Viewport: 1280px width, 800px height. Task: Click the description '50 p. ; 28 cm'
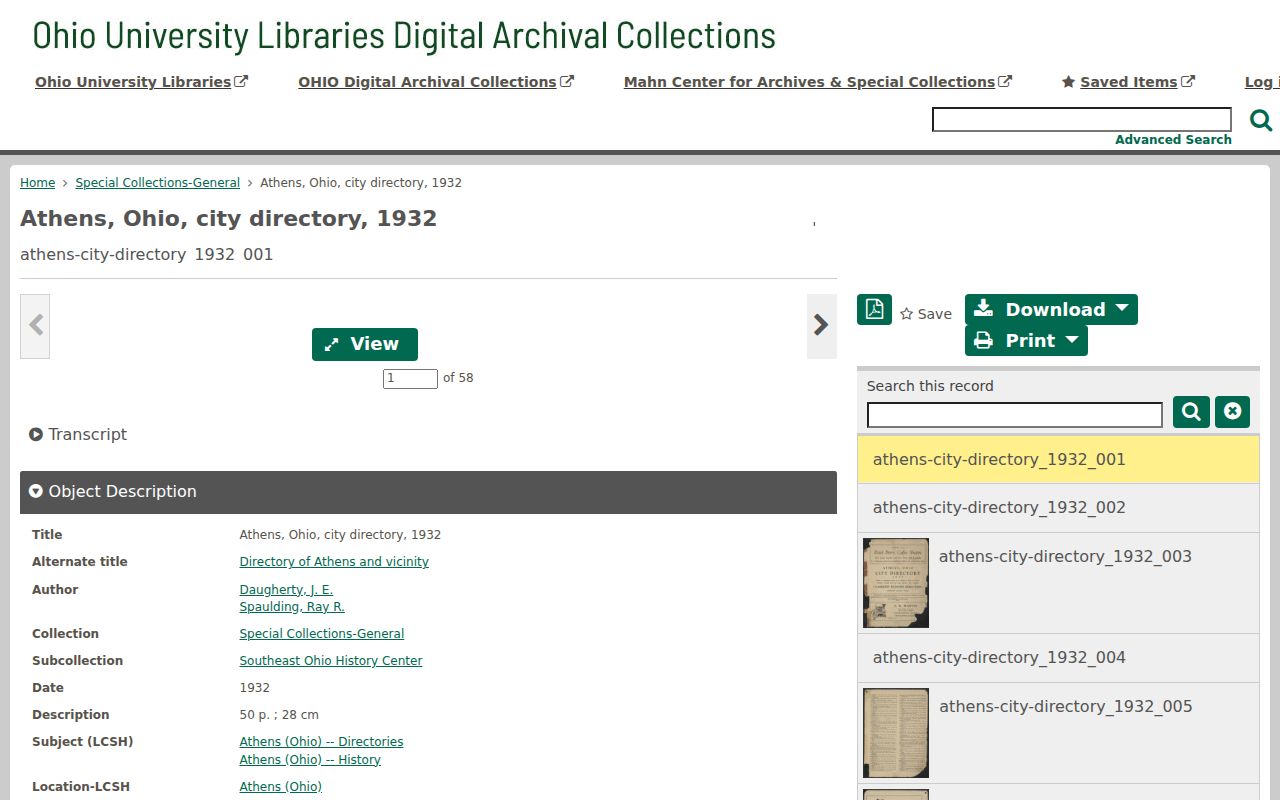pyautogui.click(x=279, y=715)
